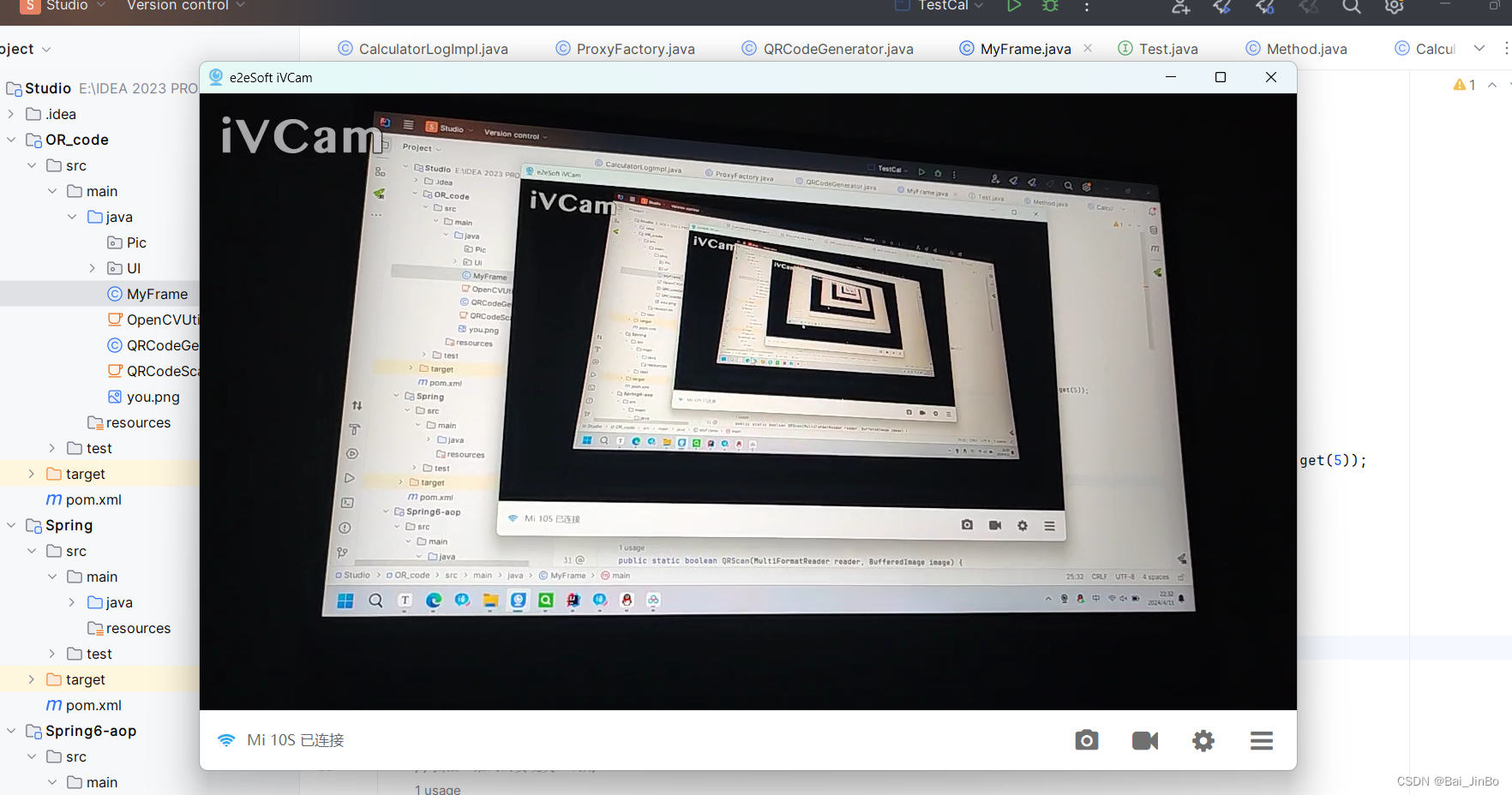
Task: Click the rocket-with-play run icon in the top toolbar
Action: click(1223, 6)
